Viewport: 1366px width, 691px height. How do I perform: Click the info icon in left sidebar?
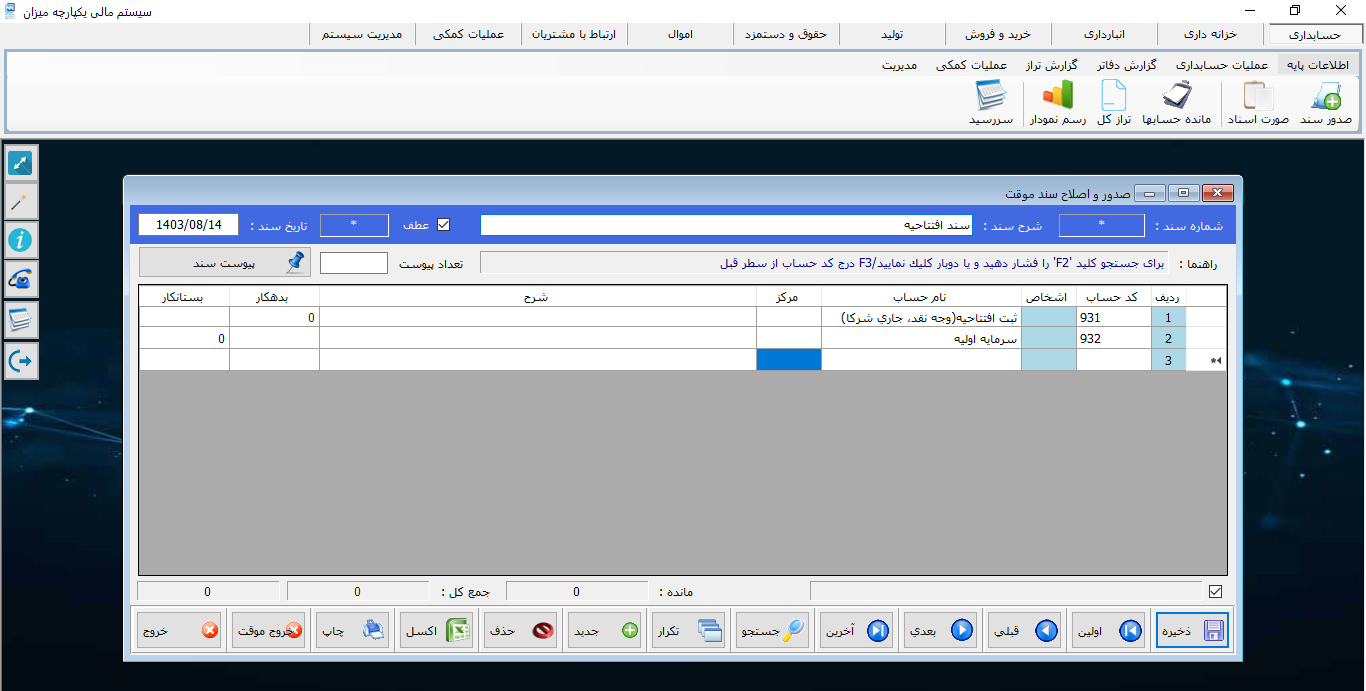tap(21, 240)
